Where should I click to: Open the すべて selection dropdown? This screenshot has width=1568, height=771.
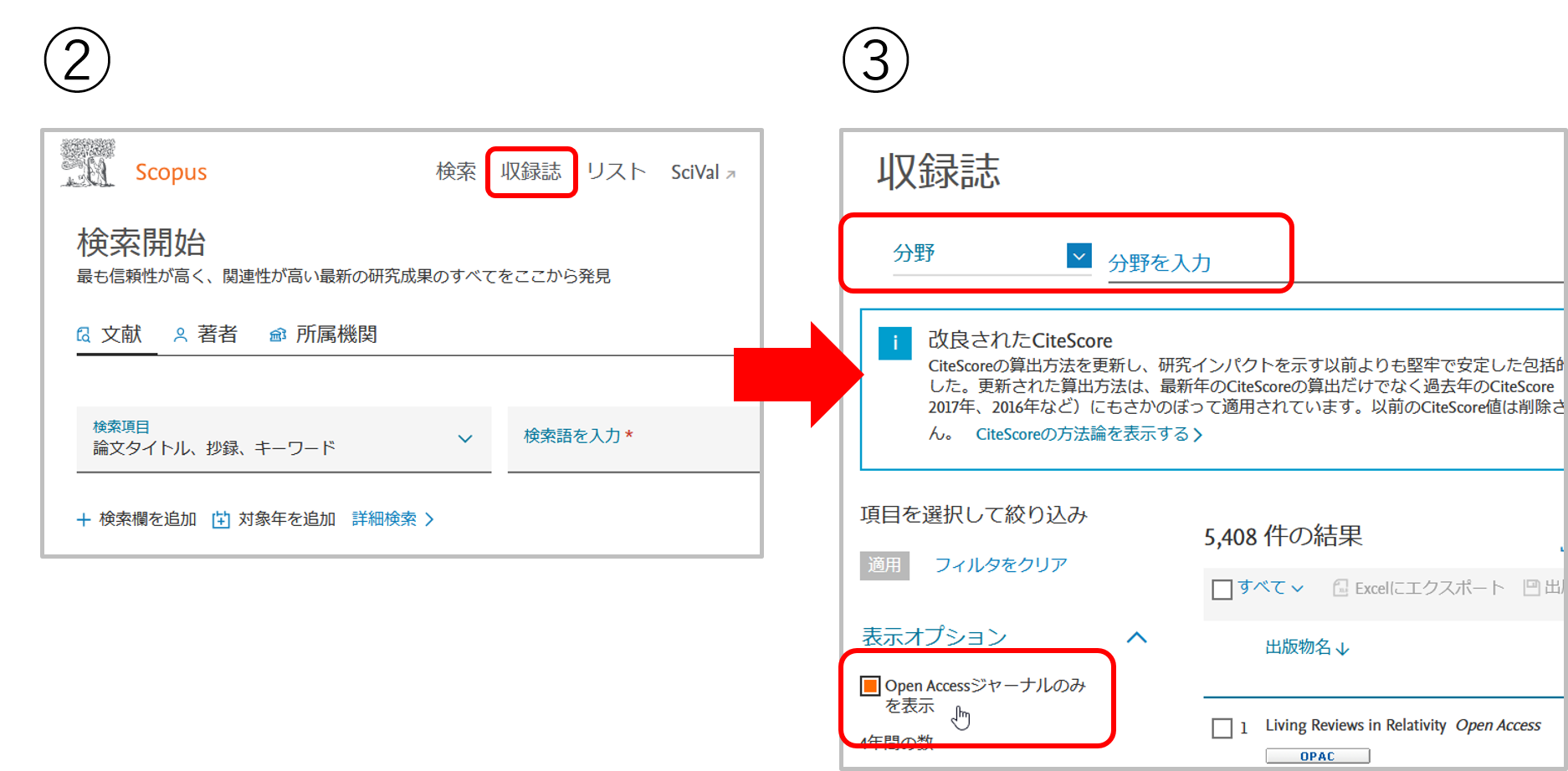[1270, 588]
